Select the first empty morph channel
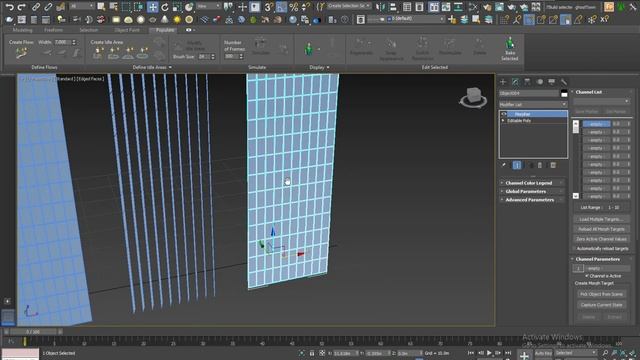 pyautogui.click(x=596, y=124)
